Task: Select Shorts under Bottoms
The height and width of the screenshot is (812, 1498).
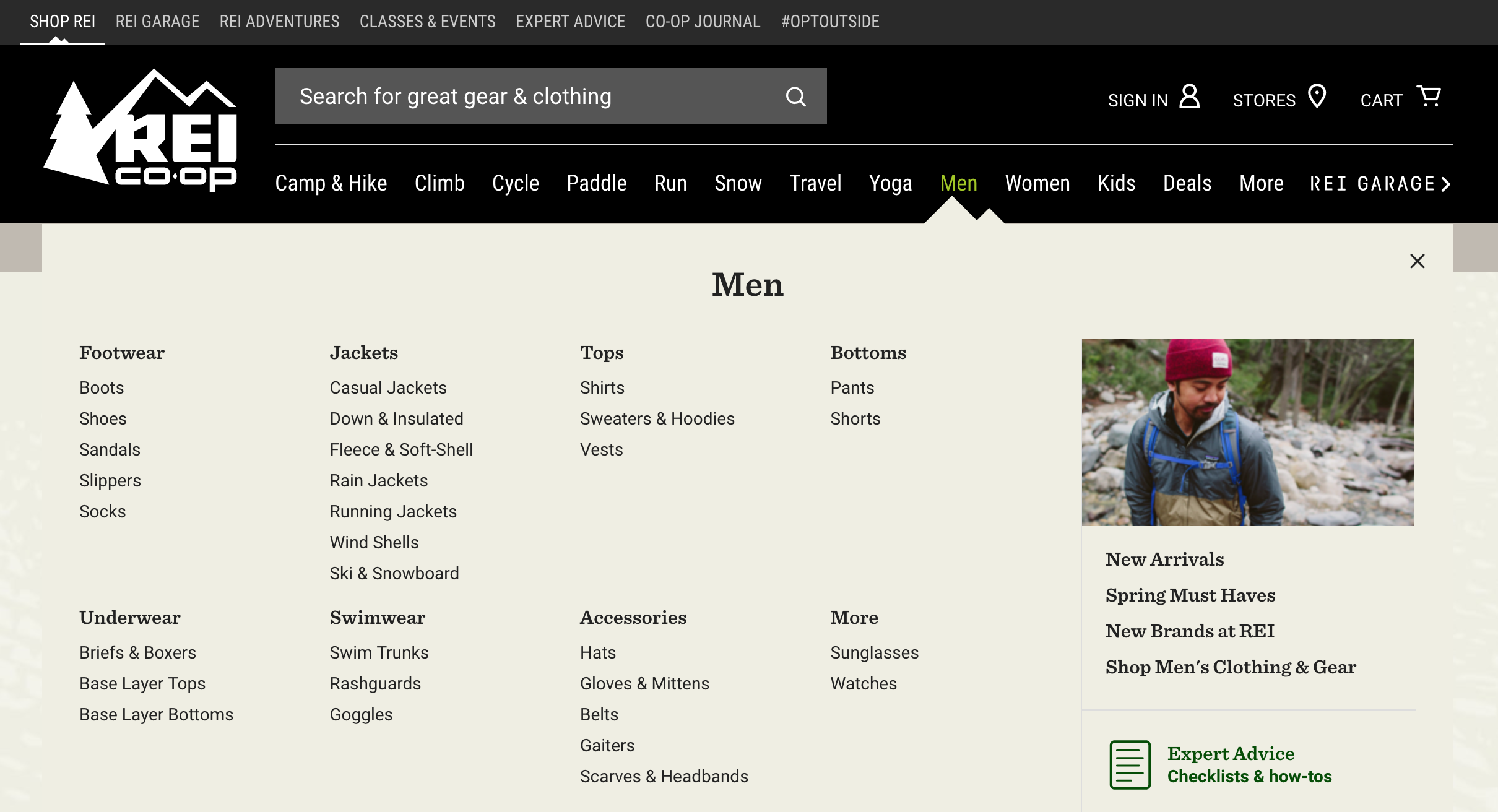Action: (x=855, y=419)
